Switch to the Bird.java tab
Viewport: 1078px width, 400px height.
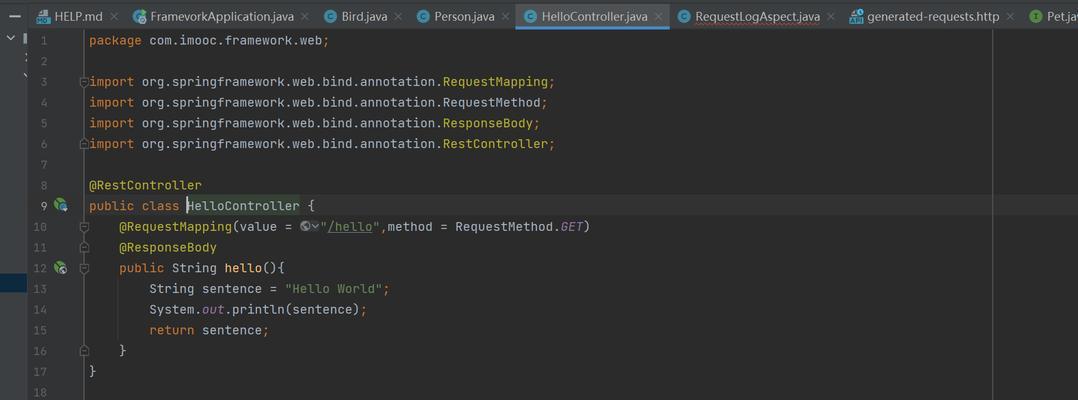point(364,16)
